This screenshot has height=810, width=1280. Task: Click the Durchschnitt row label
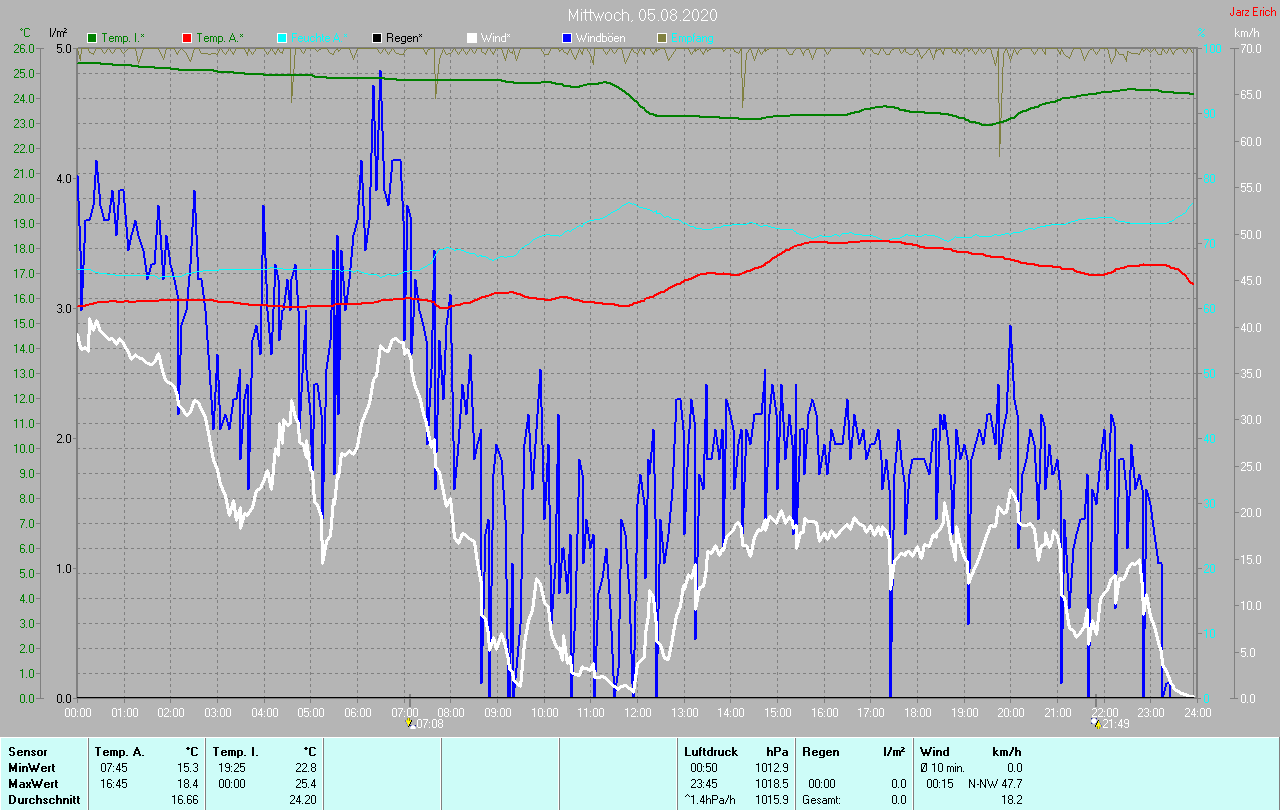click(x=44, y=800)
